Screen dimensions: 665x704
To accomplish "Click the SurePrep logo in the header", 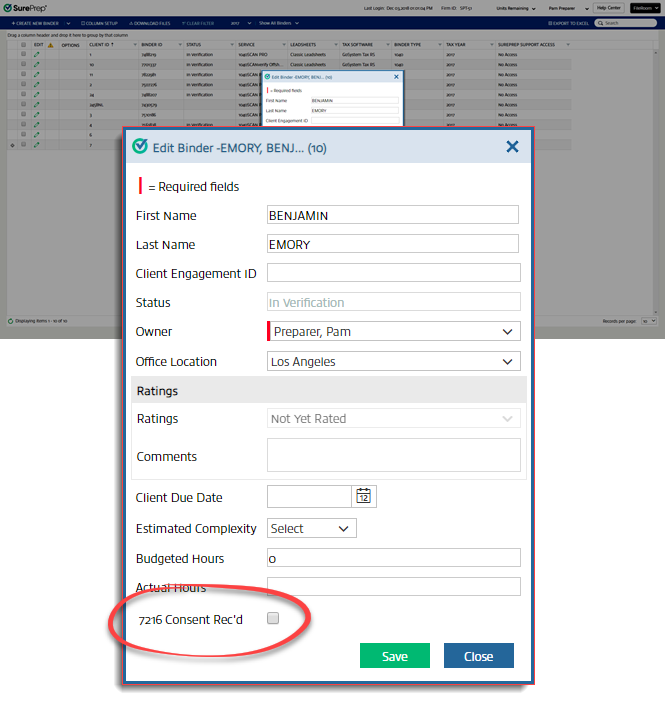I will [x=25, y=8].
